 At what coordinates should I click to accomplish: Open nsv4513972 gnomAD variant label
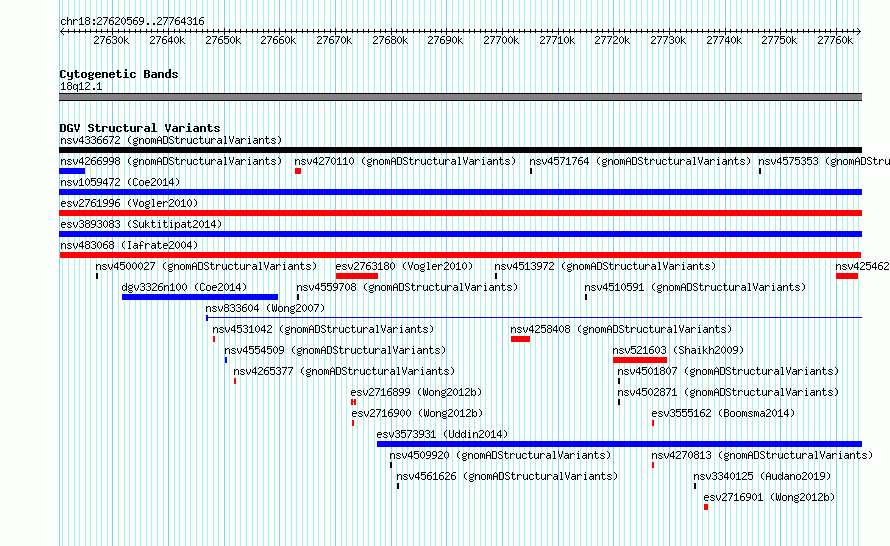tap(605, 266)
